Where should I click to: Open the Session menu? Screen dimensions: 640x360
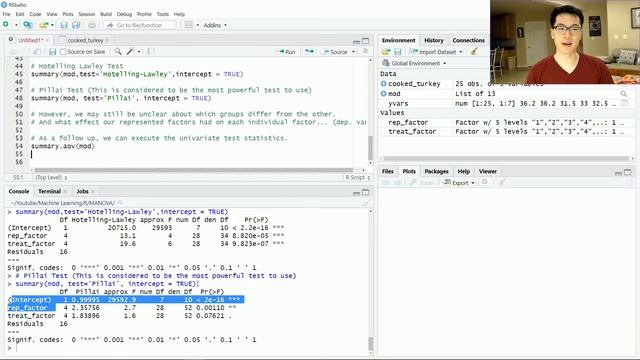pos(87,14)
